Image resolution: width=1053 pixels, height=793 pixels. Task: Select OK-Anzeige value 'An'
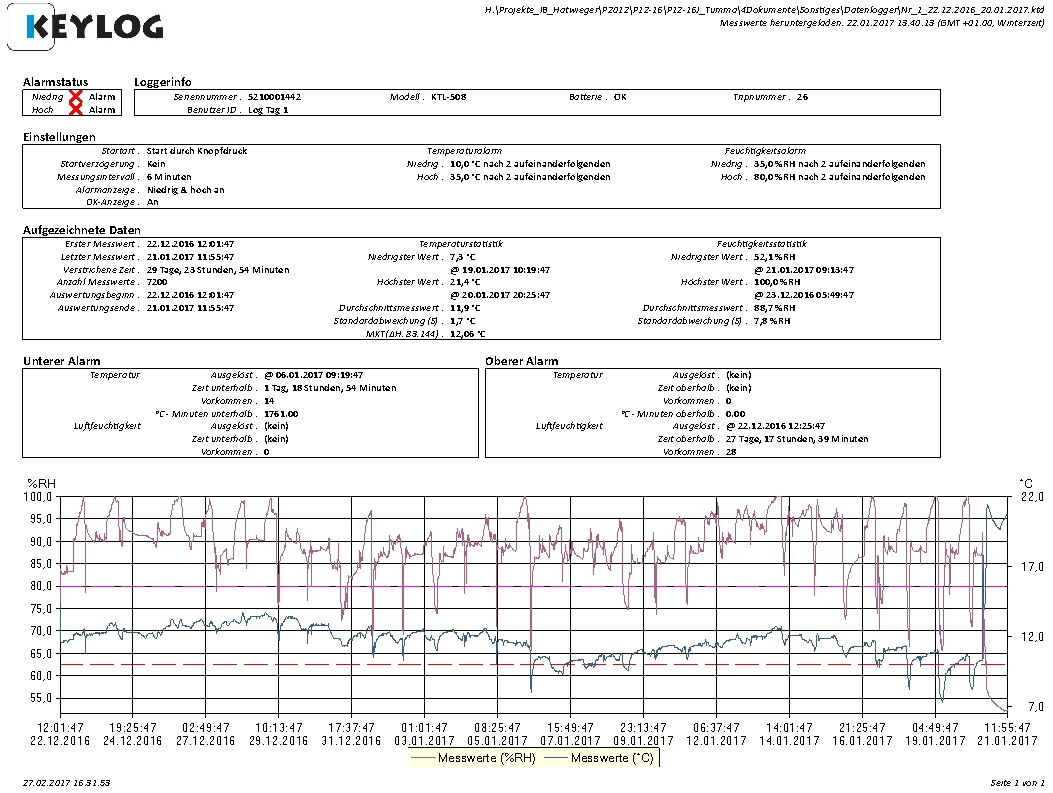(x=152, y=202)
